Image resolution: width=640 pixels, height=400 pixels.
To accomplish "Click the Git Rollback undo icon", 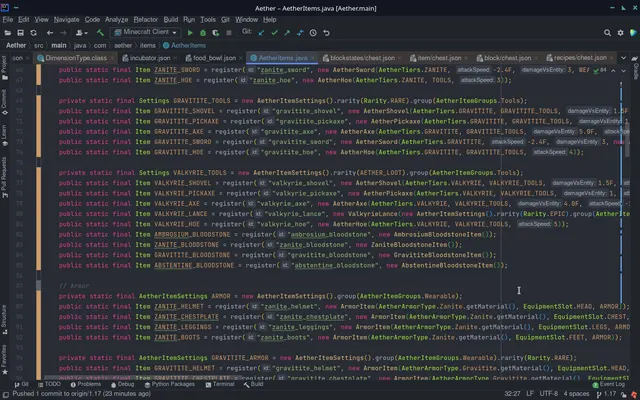I will tap(326, 33).
